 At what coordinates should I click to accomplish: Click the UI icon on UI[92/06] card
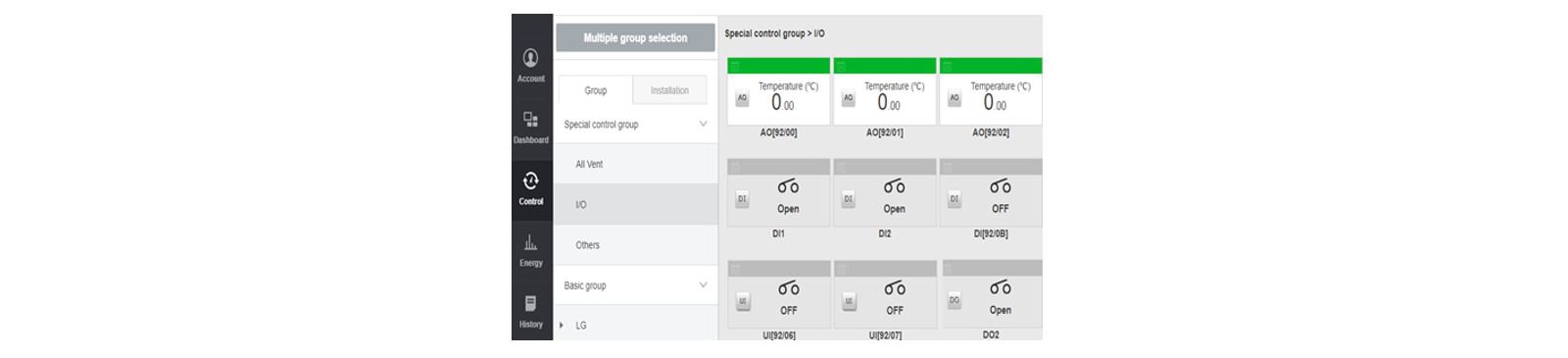coord(742,301)
